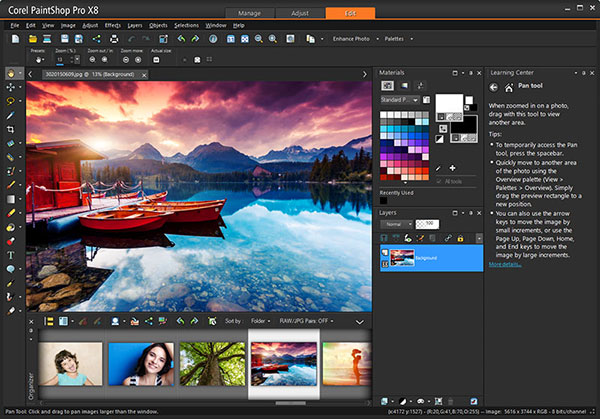Toggle the layer lock icon

[461, 237]
